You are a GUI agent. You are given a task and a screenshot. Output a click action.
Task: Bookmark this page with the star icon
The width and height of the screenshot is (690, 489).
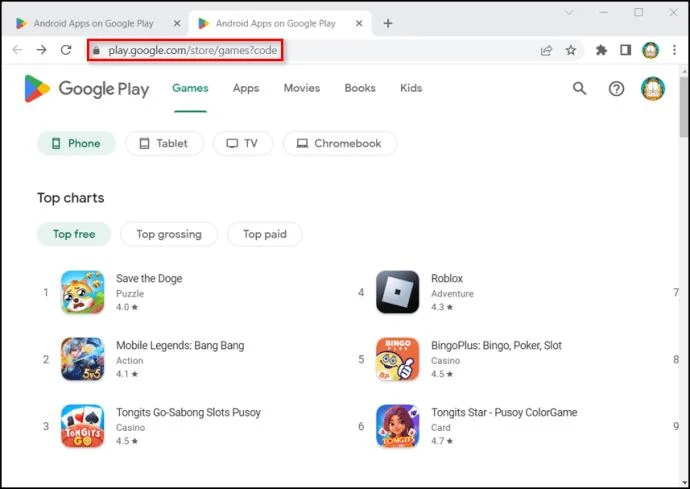[571, 51]
